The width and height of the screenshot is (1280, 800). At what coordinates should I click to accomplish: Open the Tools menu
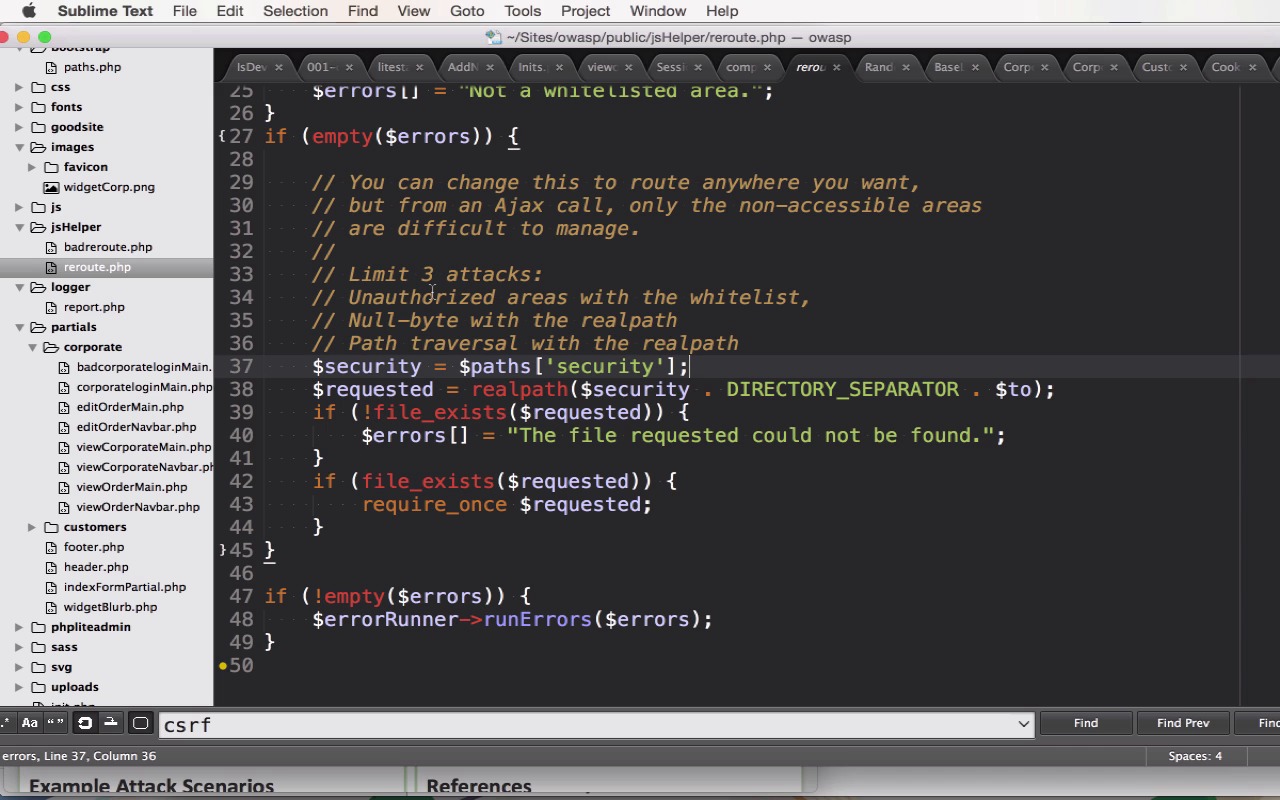(x=522, y=11)
